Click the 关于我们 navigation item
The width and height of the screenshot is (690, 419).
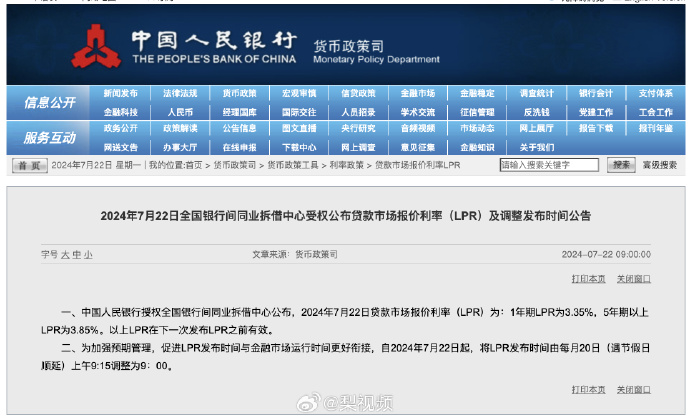pos(536,147)
